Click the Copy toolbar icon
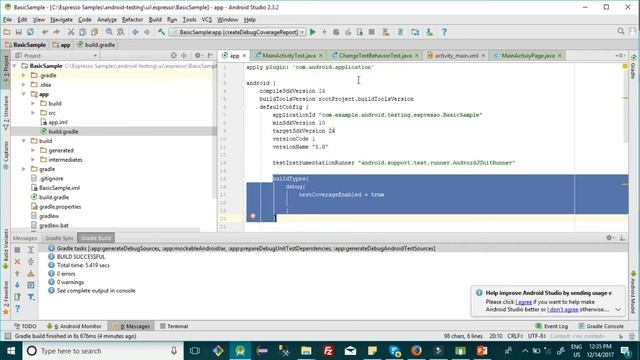The width and height of the screenshot is (640, 360). point(82,32)
